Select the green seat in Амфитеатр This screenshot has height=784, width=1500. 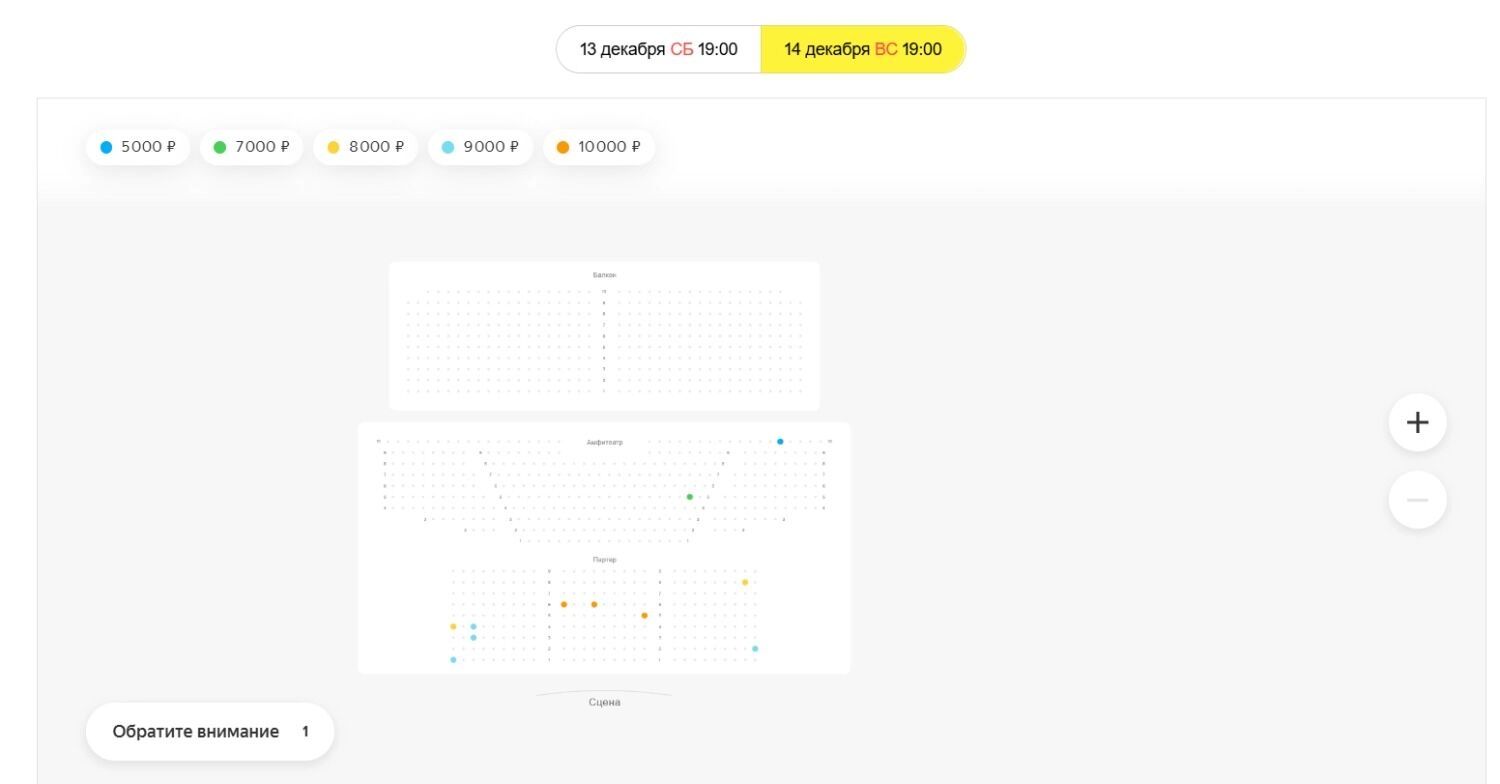[689, 497]
